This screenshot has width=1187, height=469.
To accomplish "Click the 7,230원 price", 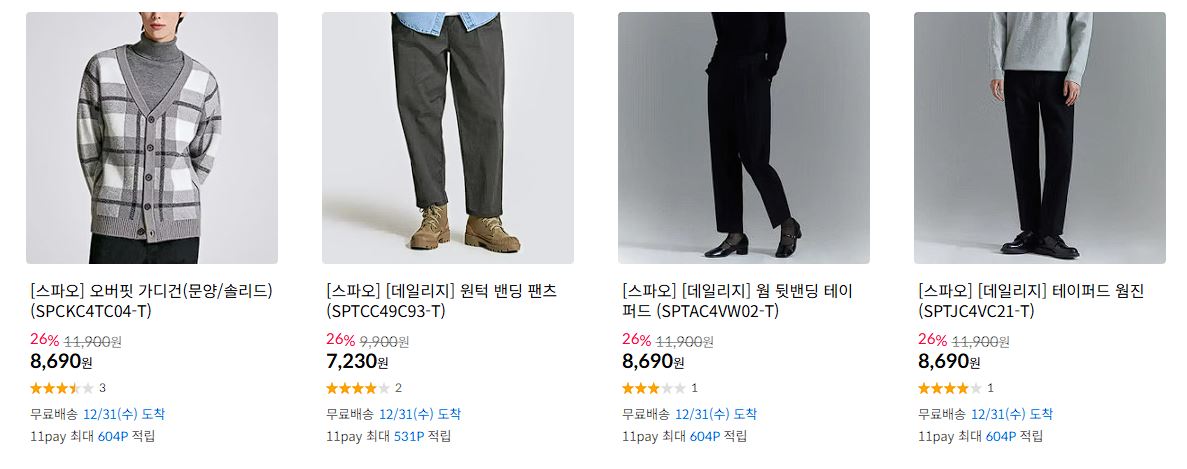I will click(x=357, y=362).
